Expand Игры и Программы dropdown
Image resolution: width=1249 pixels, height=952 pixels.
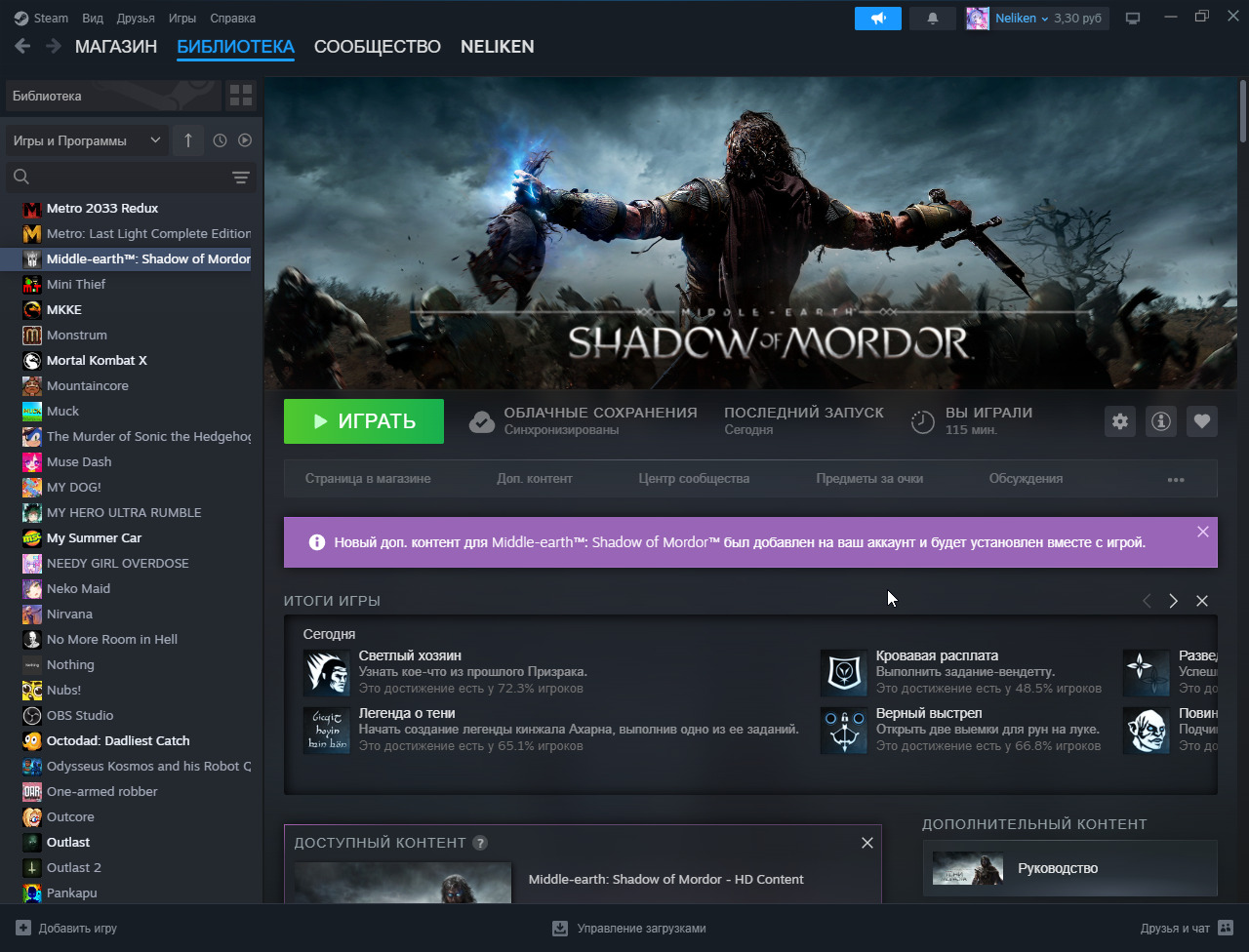[x=86, y=140]
